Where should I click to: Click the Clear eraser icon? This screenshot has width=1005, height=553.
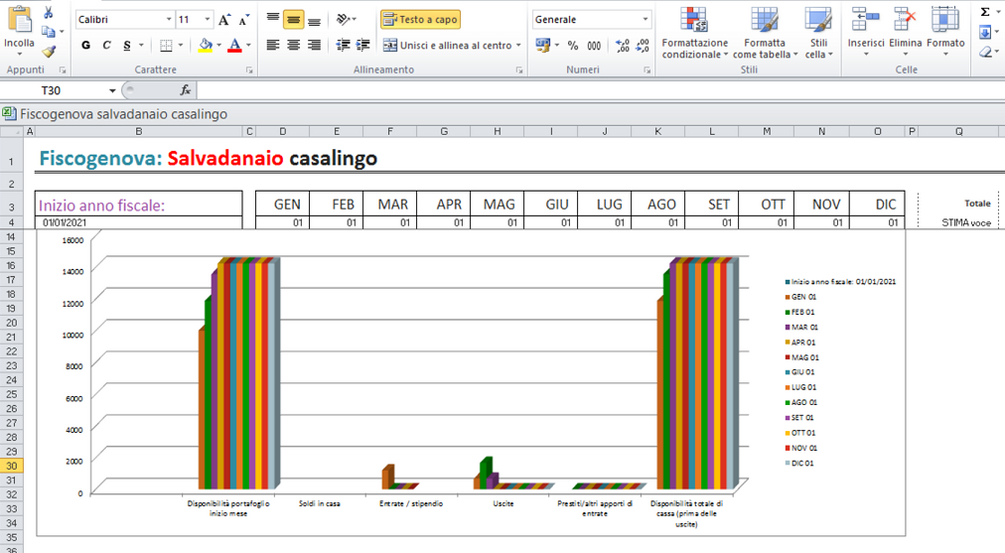click(986, 52)
